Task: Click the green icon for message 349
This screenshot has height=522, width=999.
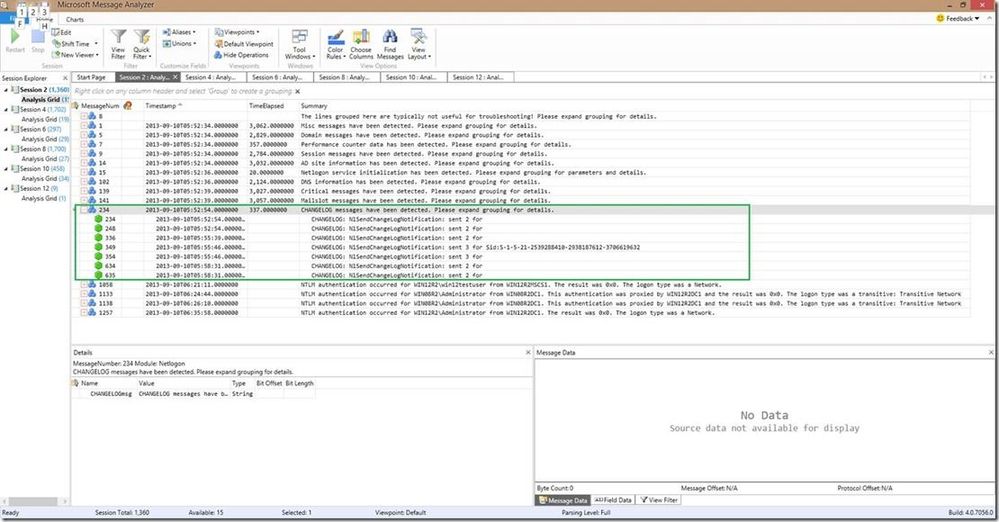Action: click(x=98, y=247)
